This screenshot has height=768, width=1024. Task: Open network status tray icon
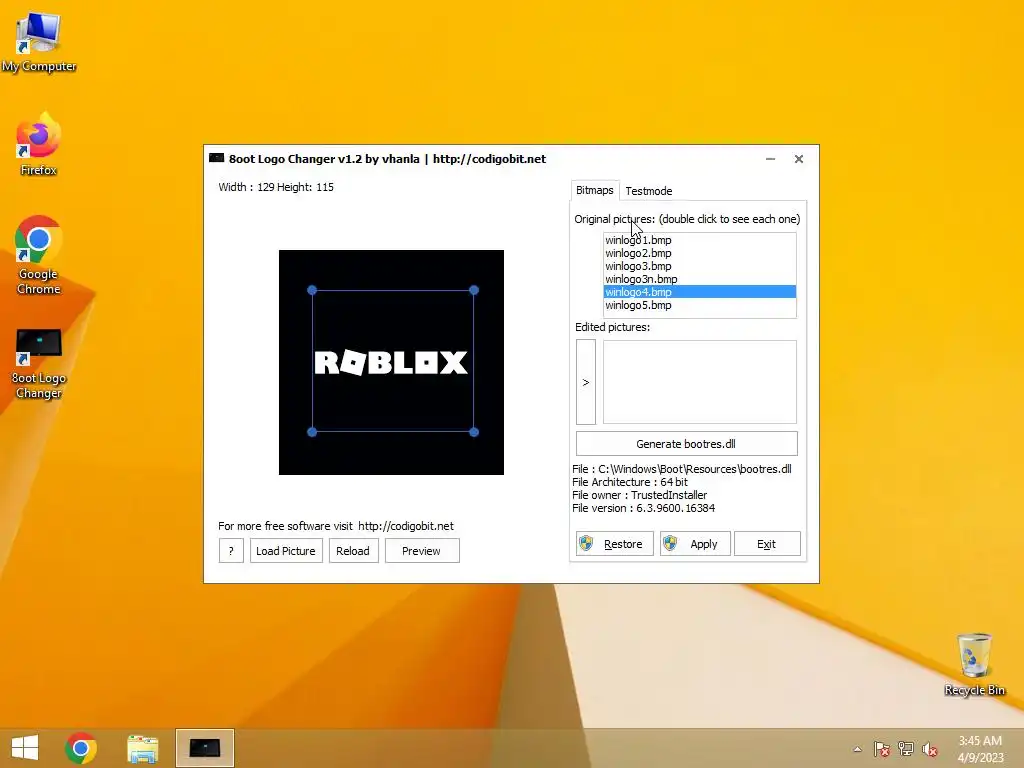point(906,749)
